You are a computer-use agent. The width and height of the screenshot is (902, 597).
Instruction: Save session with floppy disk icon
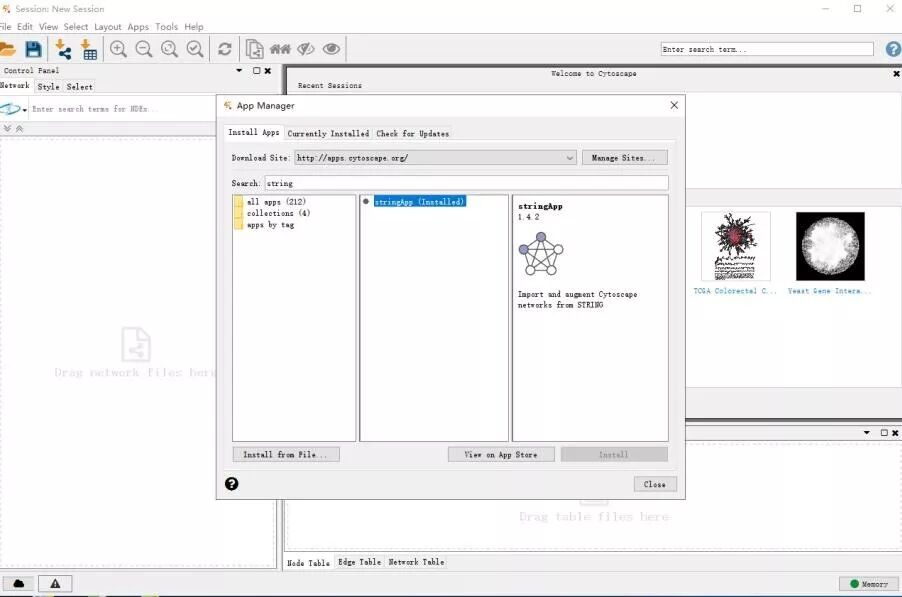click(33, 49)
